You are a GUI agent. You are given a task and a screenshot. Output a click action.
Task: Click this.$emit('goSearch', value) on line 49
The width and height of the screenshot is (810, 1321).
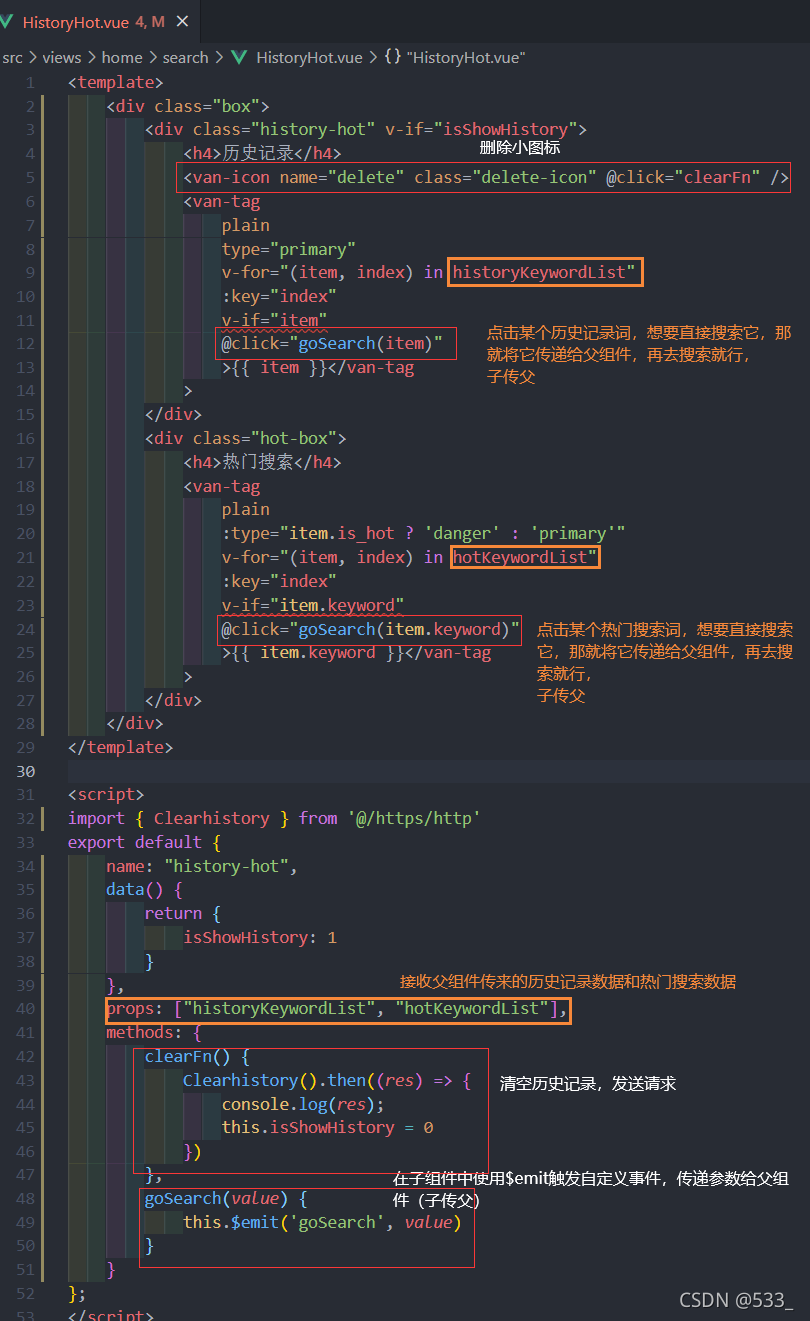tap(323, 1223)
